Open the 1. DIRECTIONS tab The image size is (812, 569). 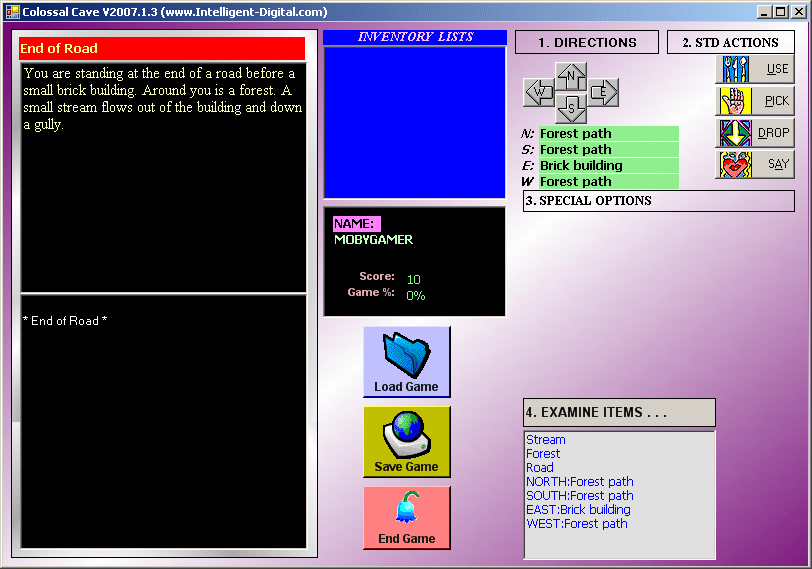[587, 42]
